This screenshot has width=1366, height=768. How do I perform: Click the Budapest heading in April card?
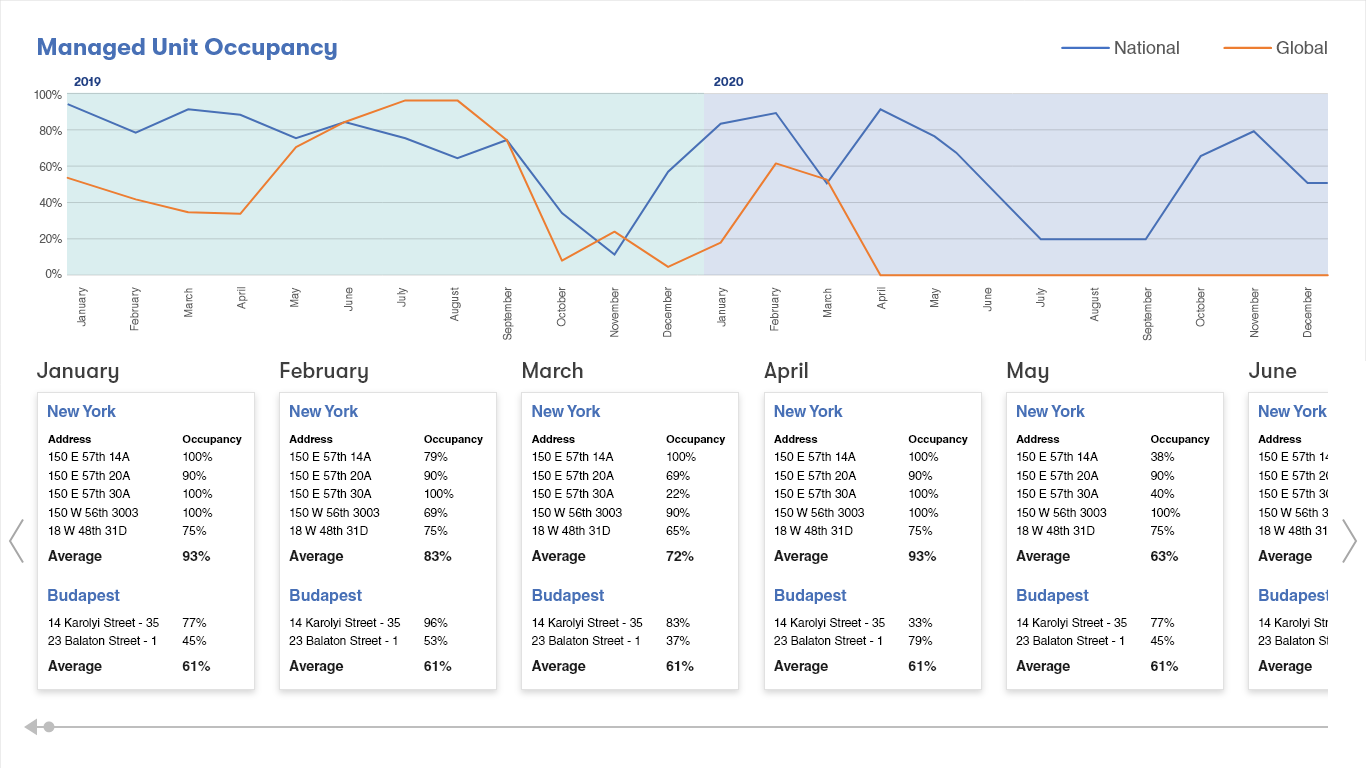pyautogui.click(x=810, y=595)
